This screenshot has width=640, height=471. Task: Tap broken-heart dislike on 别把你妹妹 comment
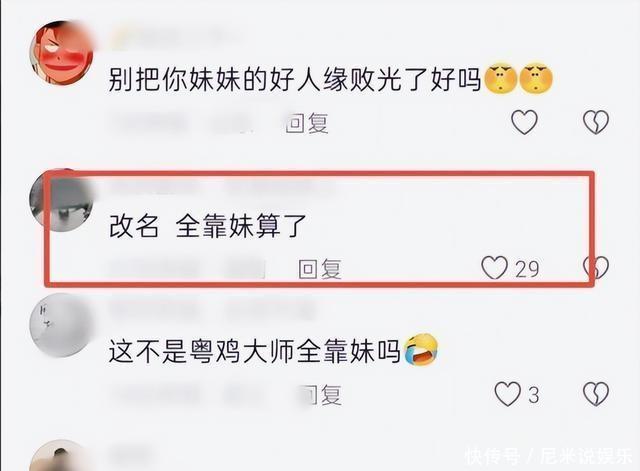pos(596,122)
